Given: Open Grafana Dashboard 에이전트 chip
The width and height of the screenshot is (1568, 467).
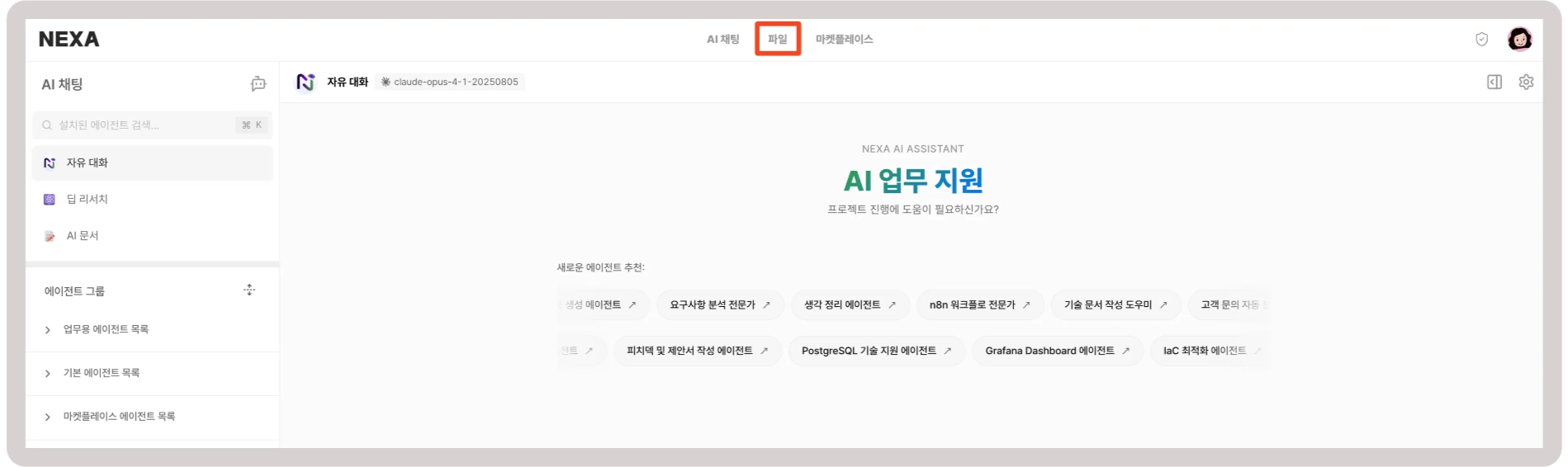Looking at the screenshot, I should [x=1058, y=351].
